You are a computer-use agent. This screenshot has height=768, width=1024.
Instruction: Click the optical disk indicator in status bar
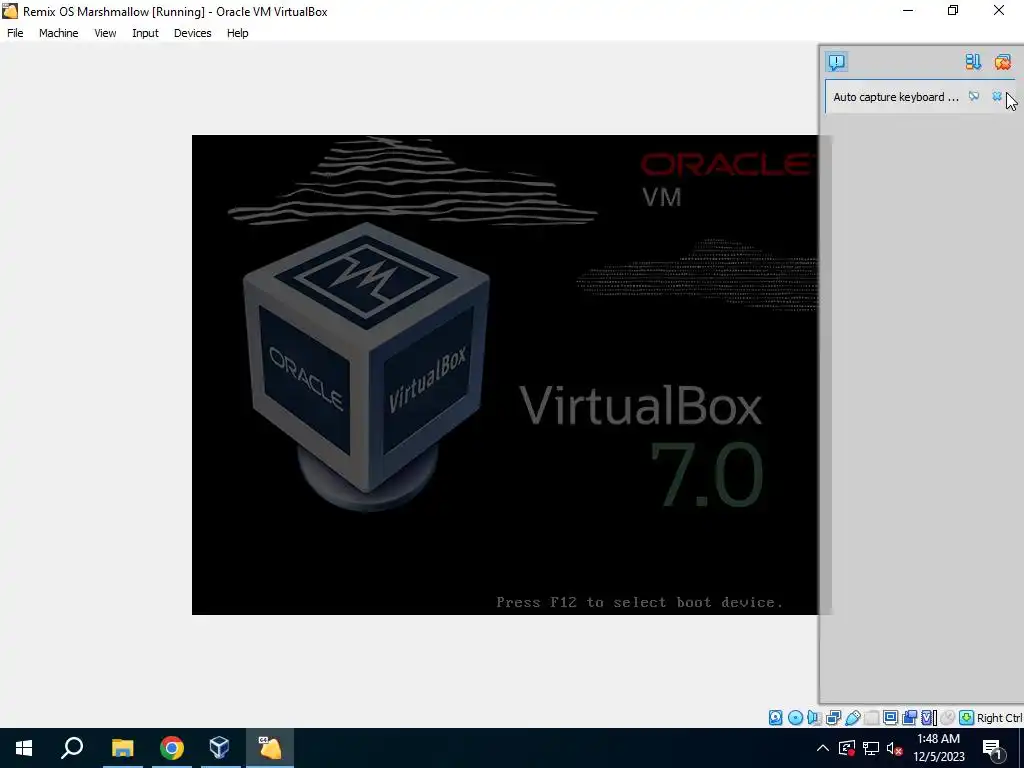coord(795,718)
